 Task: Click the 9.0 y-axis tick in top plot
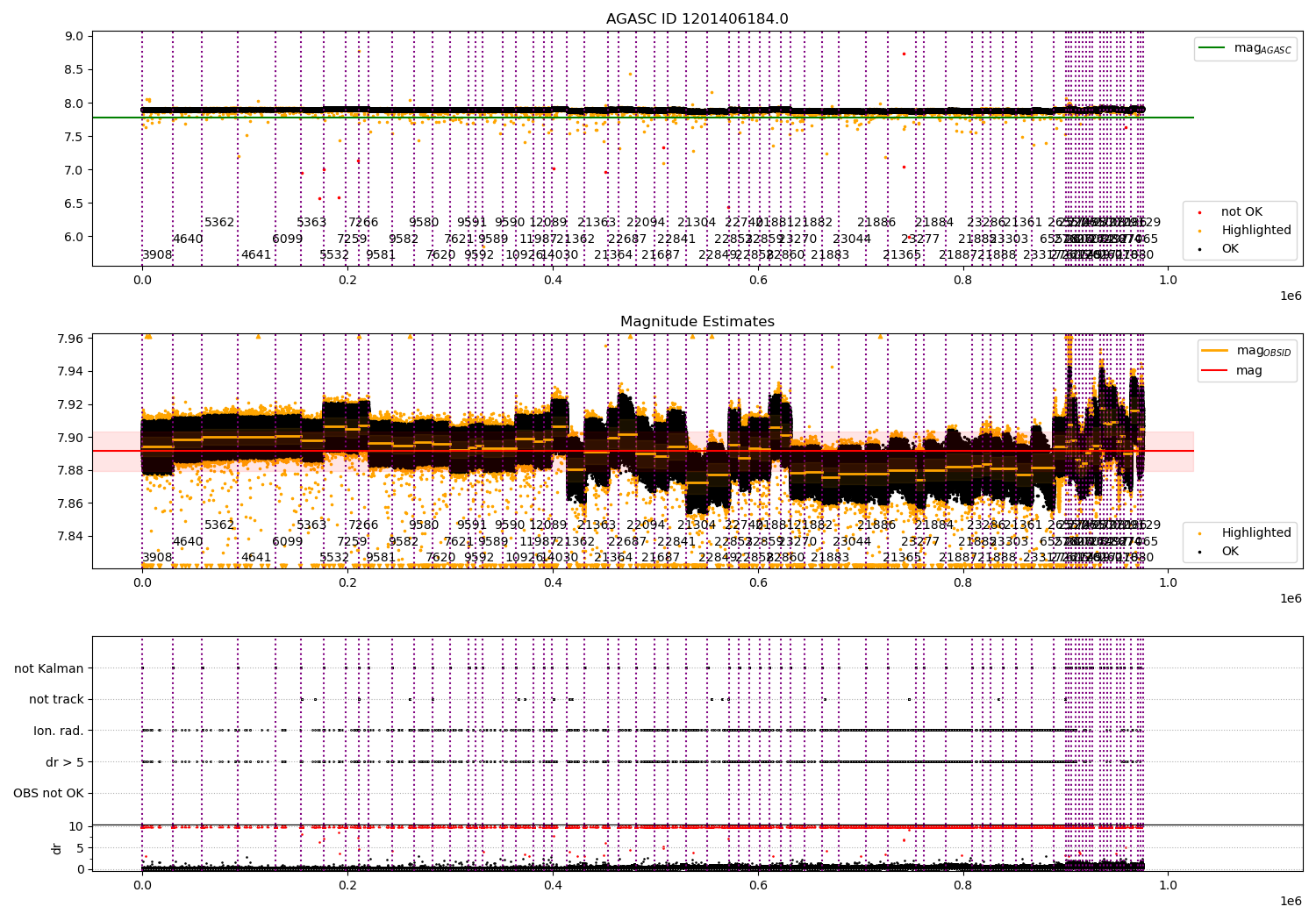tap(75, 36)
